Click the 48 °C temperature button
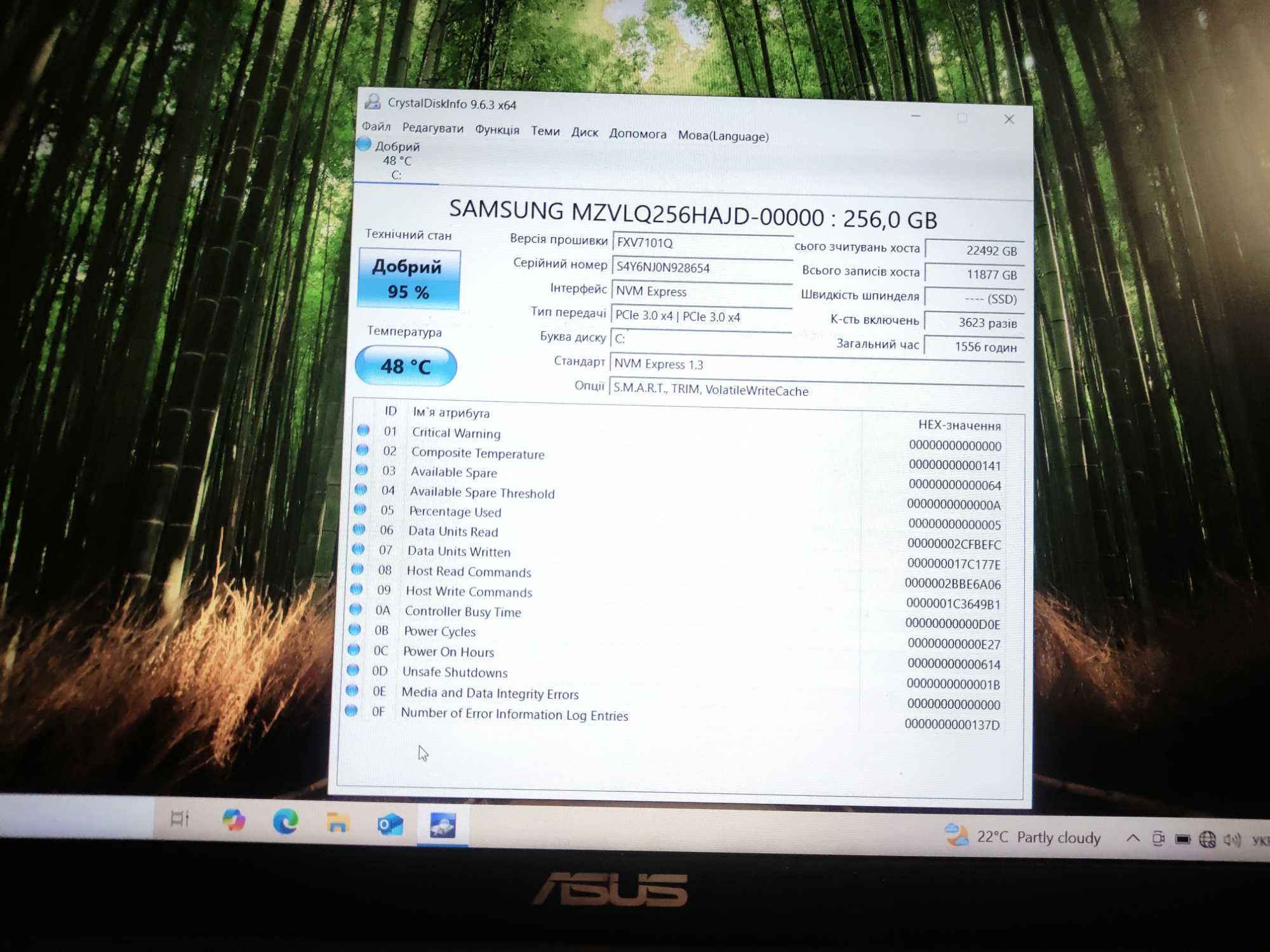The height and width of the screenshot is (952, 1270). point(406,366)
